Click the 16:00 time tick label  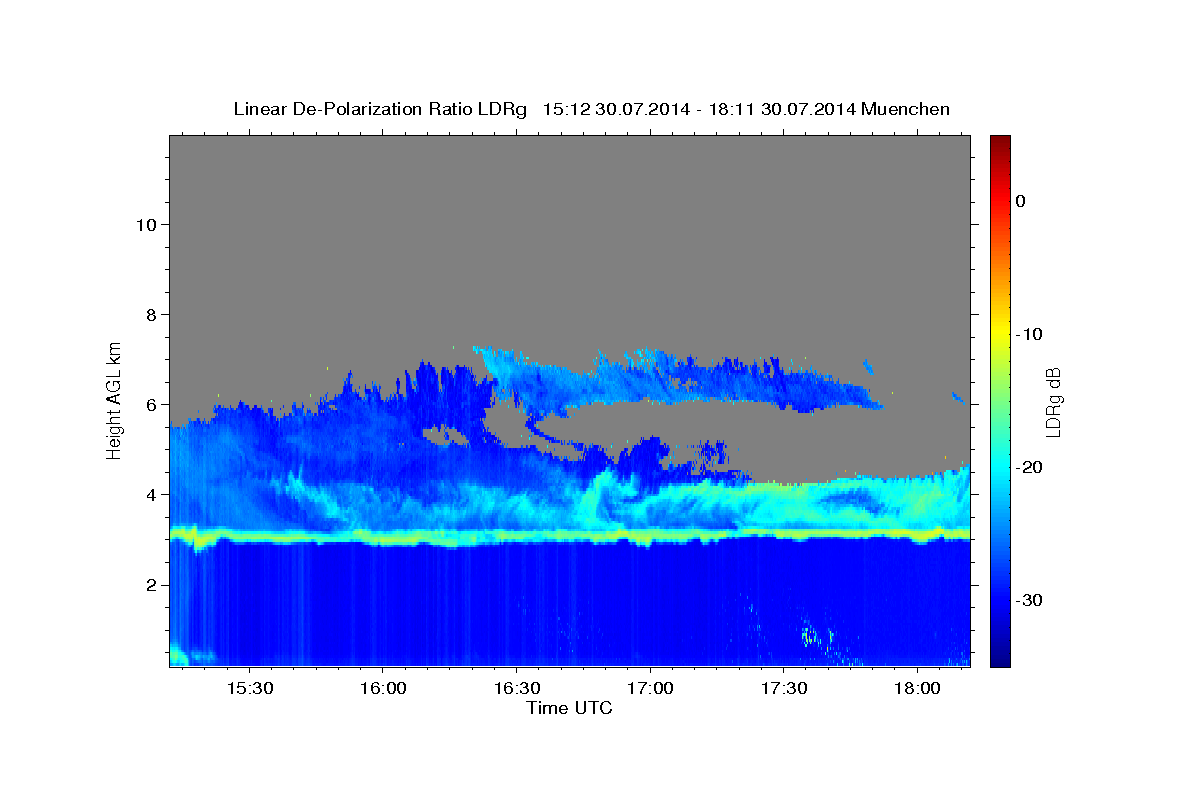(x=383, y=689)
